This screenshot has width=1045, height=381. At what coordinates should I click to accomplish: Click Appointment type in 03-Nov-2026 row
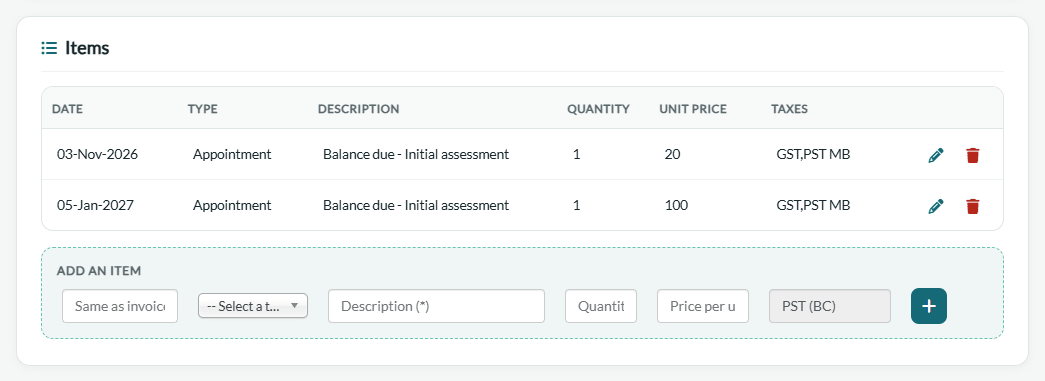232,155
